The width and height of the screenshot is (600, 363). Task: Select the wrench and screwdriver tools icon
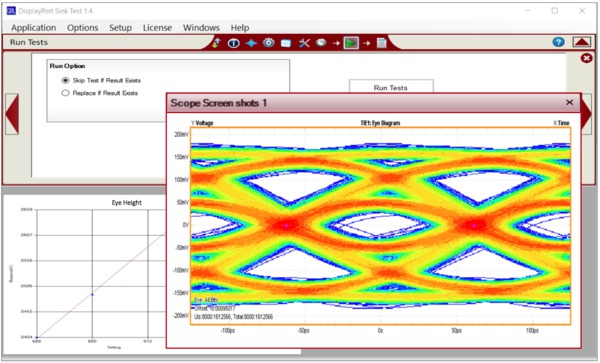(304, 43)
